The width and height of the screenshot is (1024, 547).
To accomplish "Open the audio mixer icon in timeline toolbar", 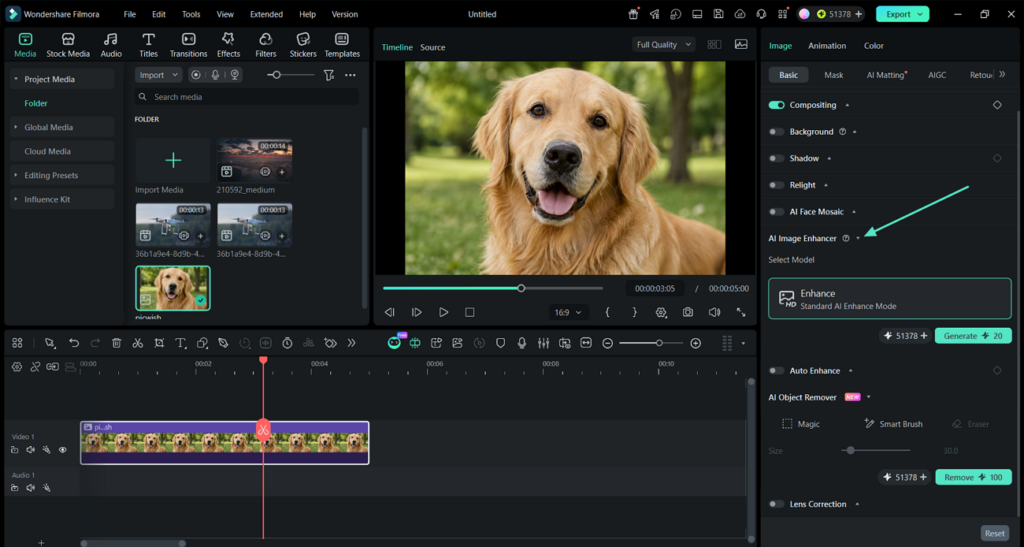I will tap(543, 343).
